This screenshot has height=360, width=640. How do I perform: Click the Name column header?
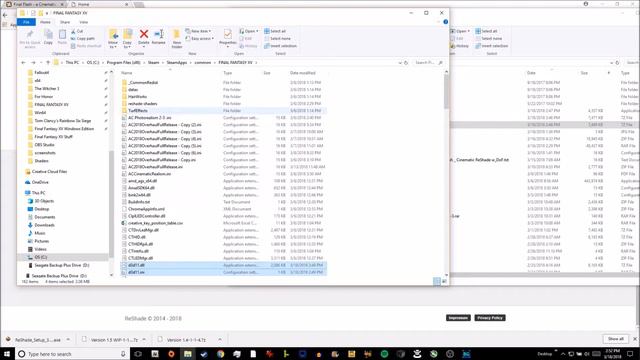click(127, 73)
